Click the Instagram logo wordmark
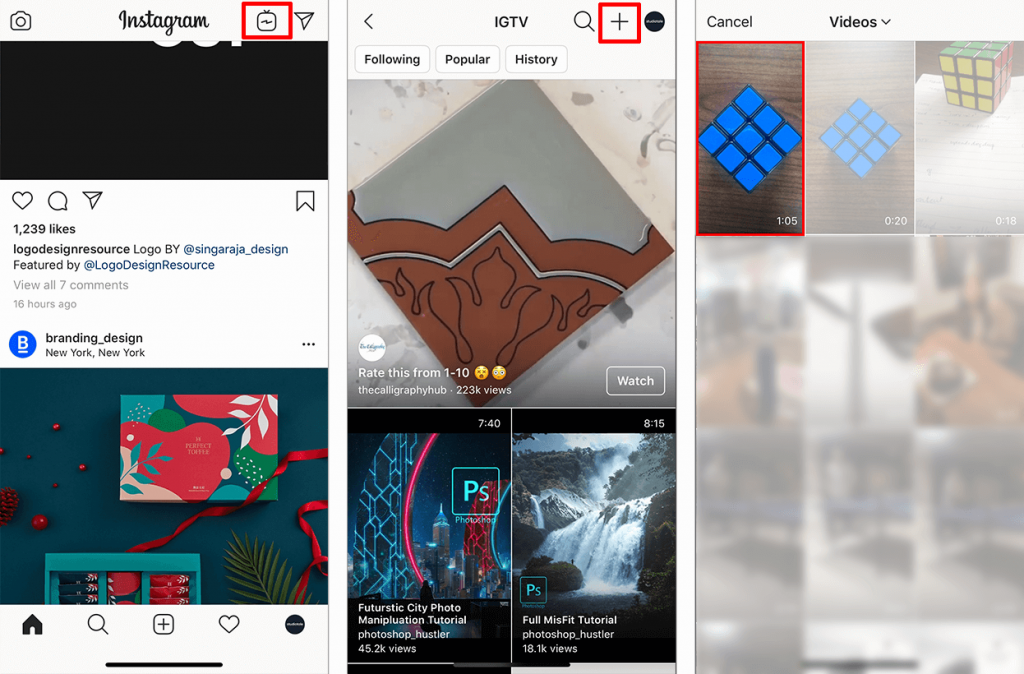1024x674 pixels. tap(164, 21)
